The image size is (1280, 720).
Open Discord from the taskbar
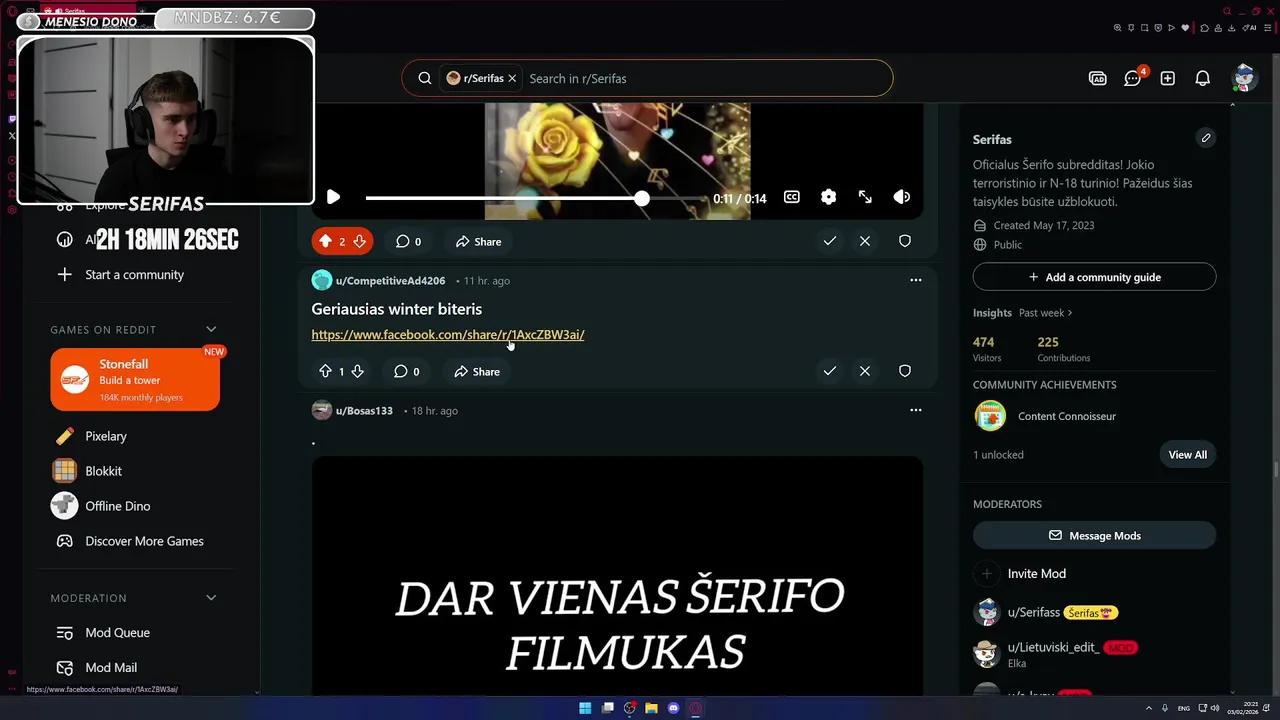click(x=673, y=708)
